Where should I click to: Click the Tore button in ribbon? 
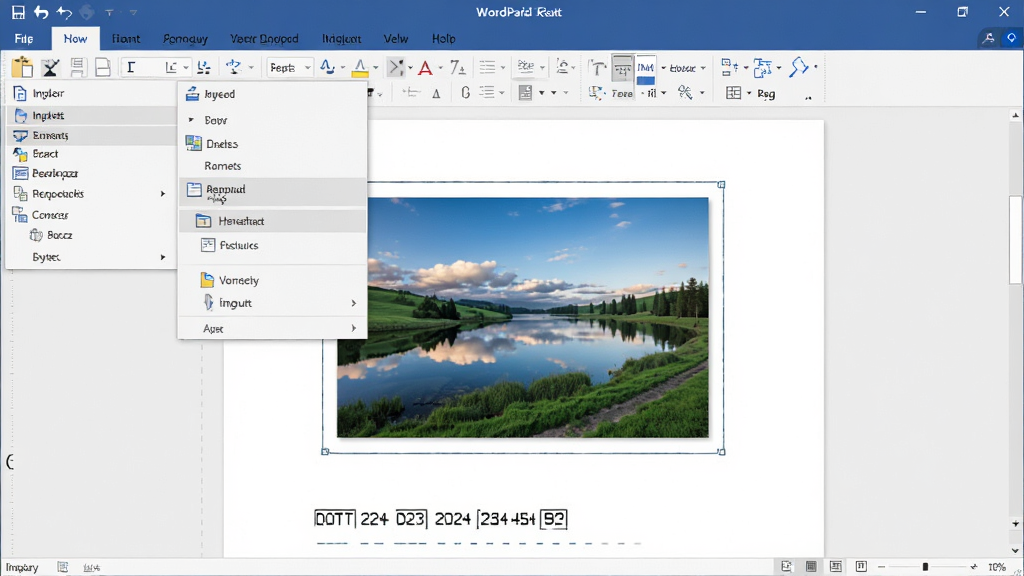coord(622,94)
